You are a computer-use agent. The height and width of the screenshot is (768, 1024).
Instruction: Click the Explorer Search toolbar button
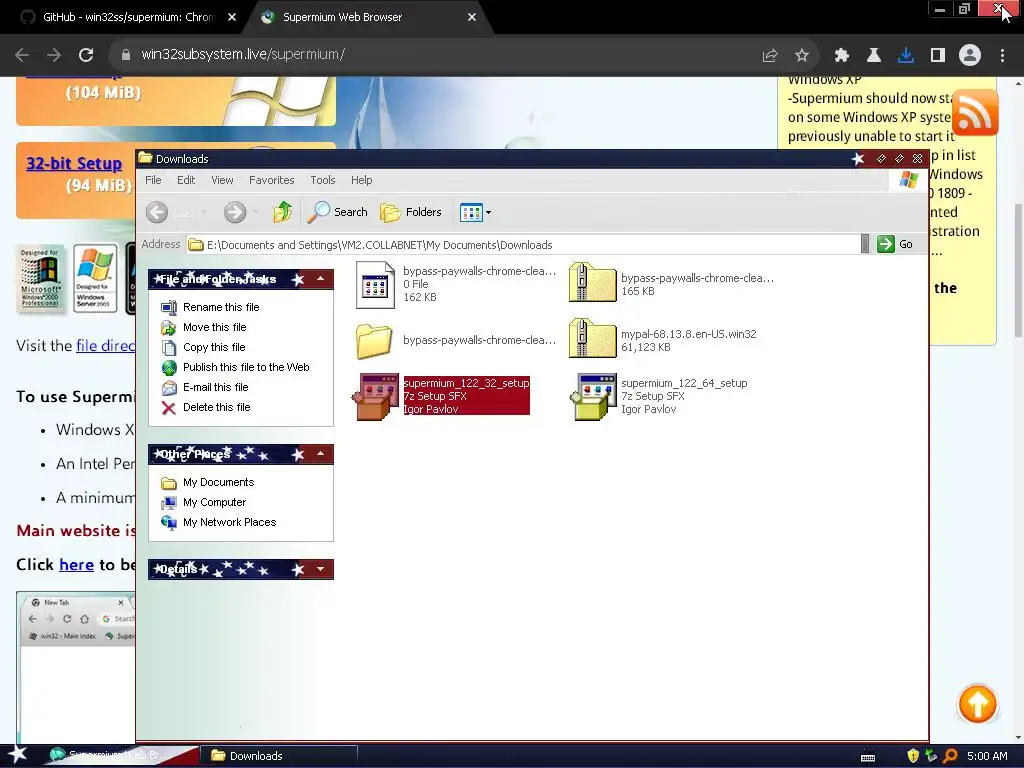click(338, 212)
